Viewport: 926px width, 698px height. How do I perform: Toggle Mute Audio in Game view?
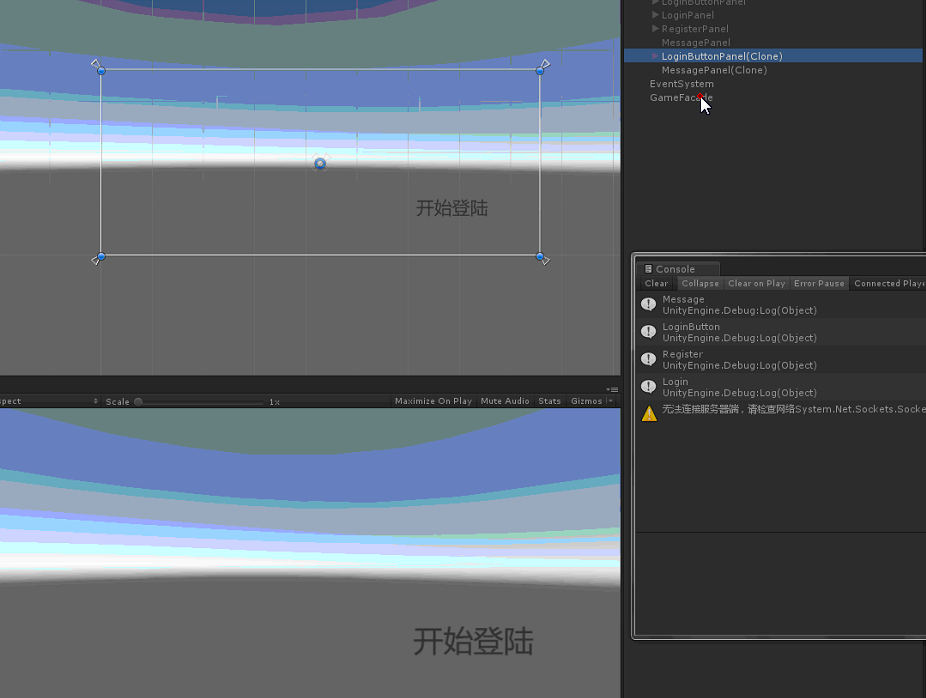(505, 401)
